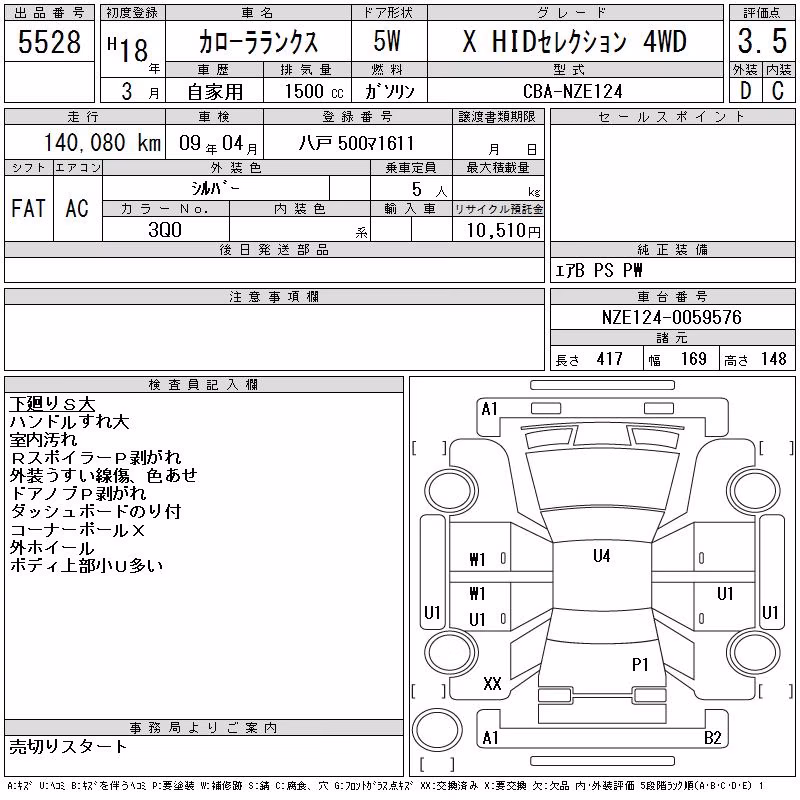Click the shift type FAT
This screenshot has width=800, height=800.
tap(29, 208)
